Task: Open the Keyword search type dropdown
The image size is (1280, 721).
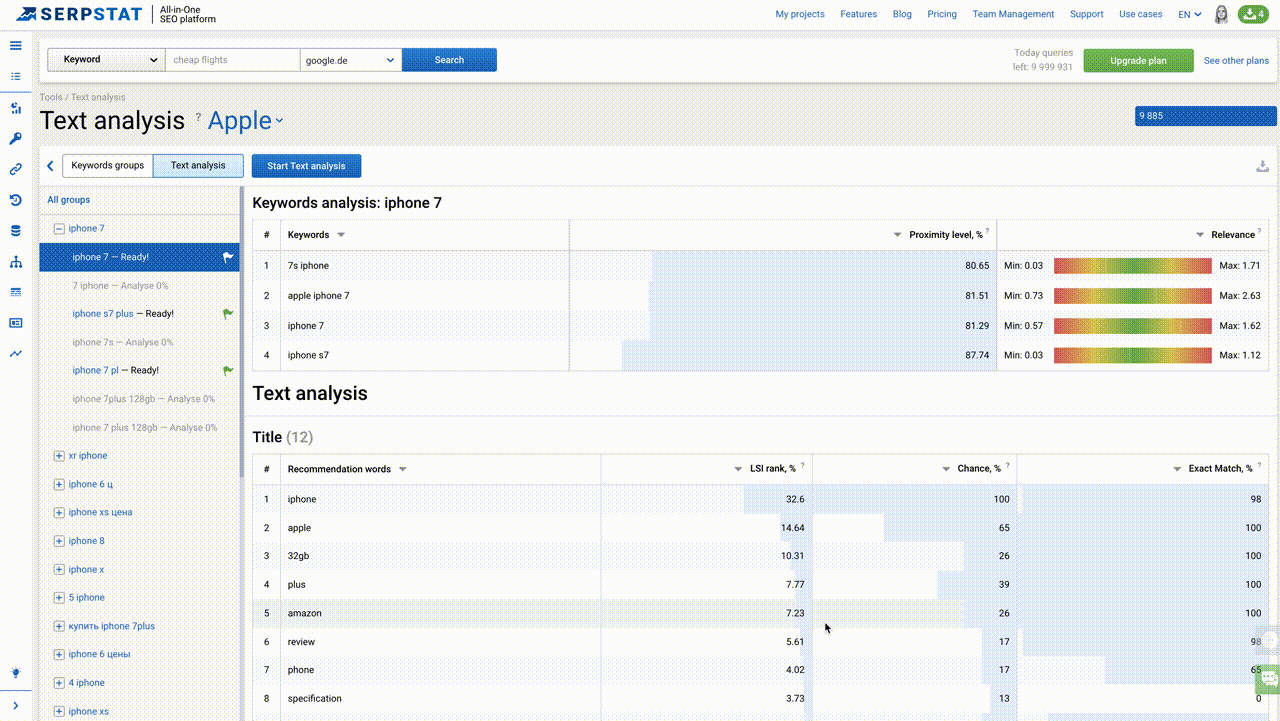Action: pyautogui.click(x=106, y=60)
